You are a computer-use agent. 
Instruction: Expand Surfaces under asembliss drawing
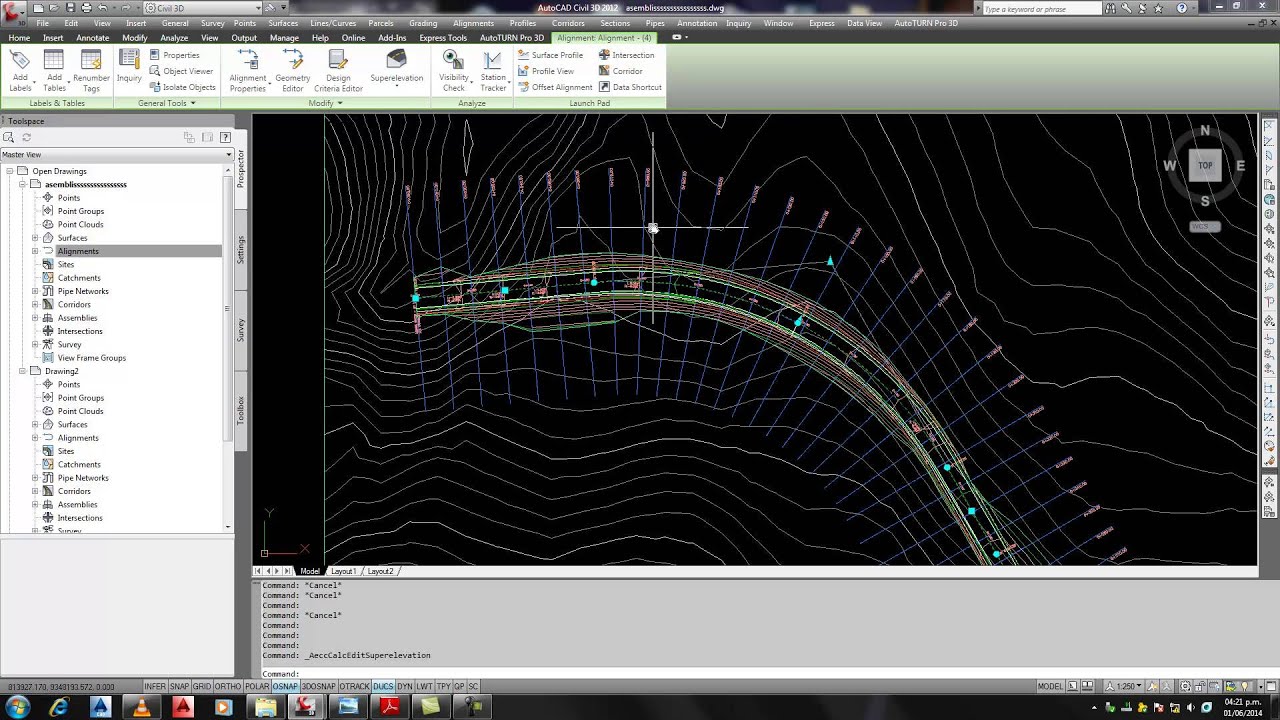[35, 238]
